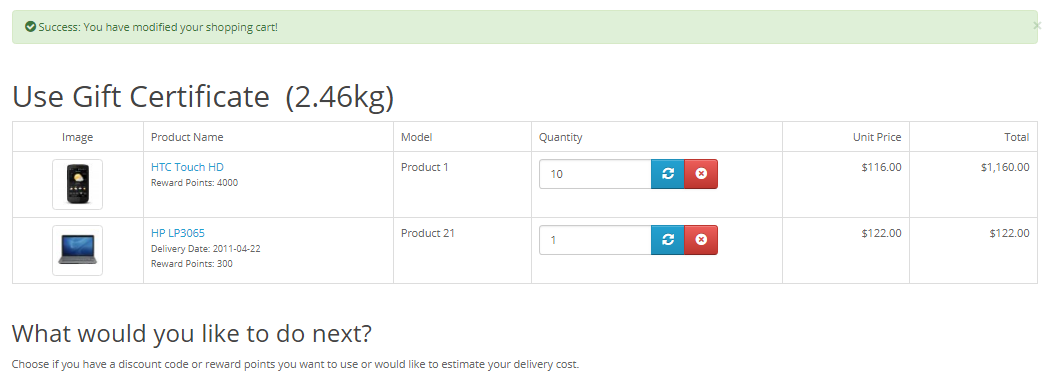The height and width of the screenshot is (381, 1052).
Task: Click the HTC Touch HD phone thumbnail
Action: pos(78,184)
